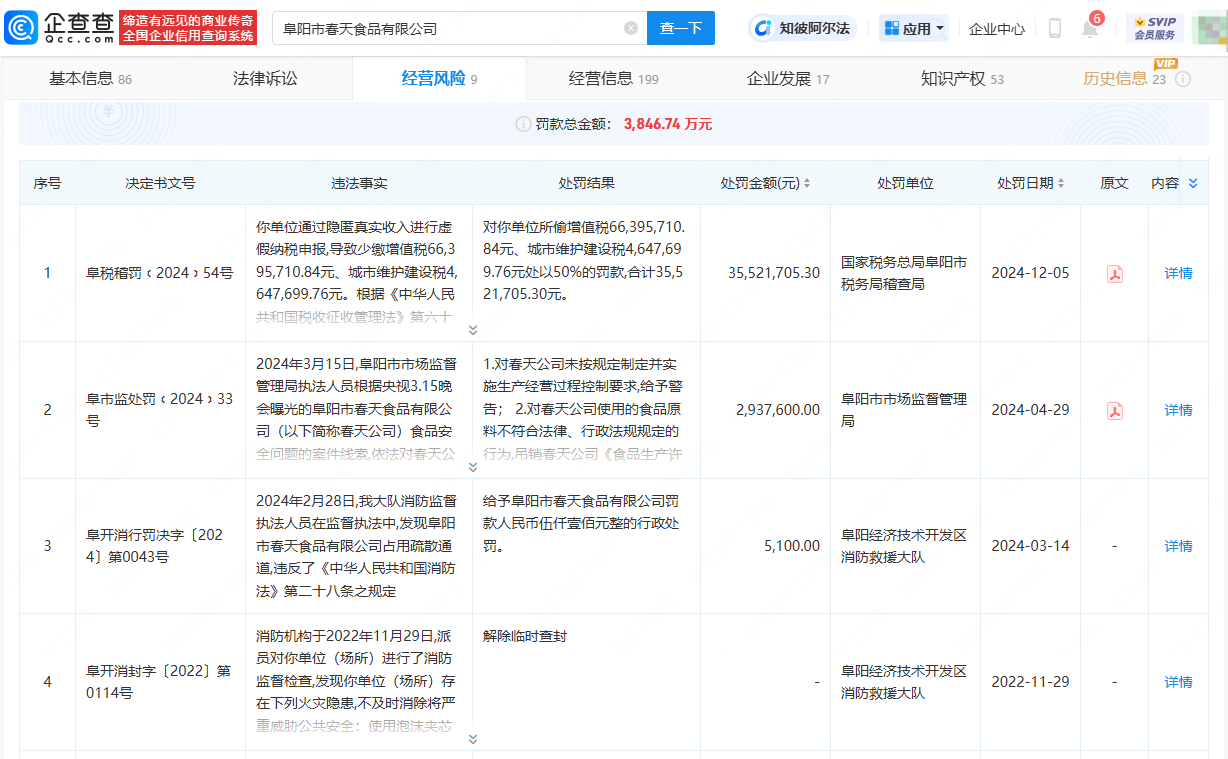The height and width of the screenshot is (759, 1228).
Task: Click the 知彼阿尔法 assistant button
Action: pyautogui.click(x=804, y=28)
